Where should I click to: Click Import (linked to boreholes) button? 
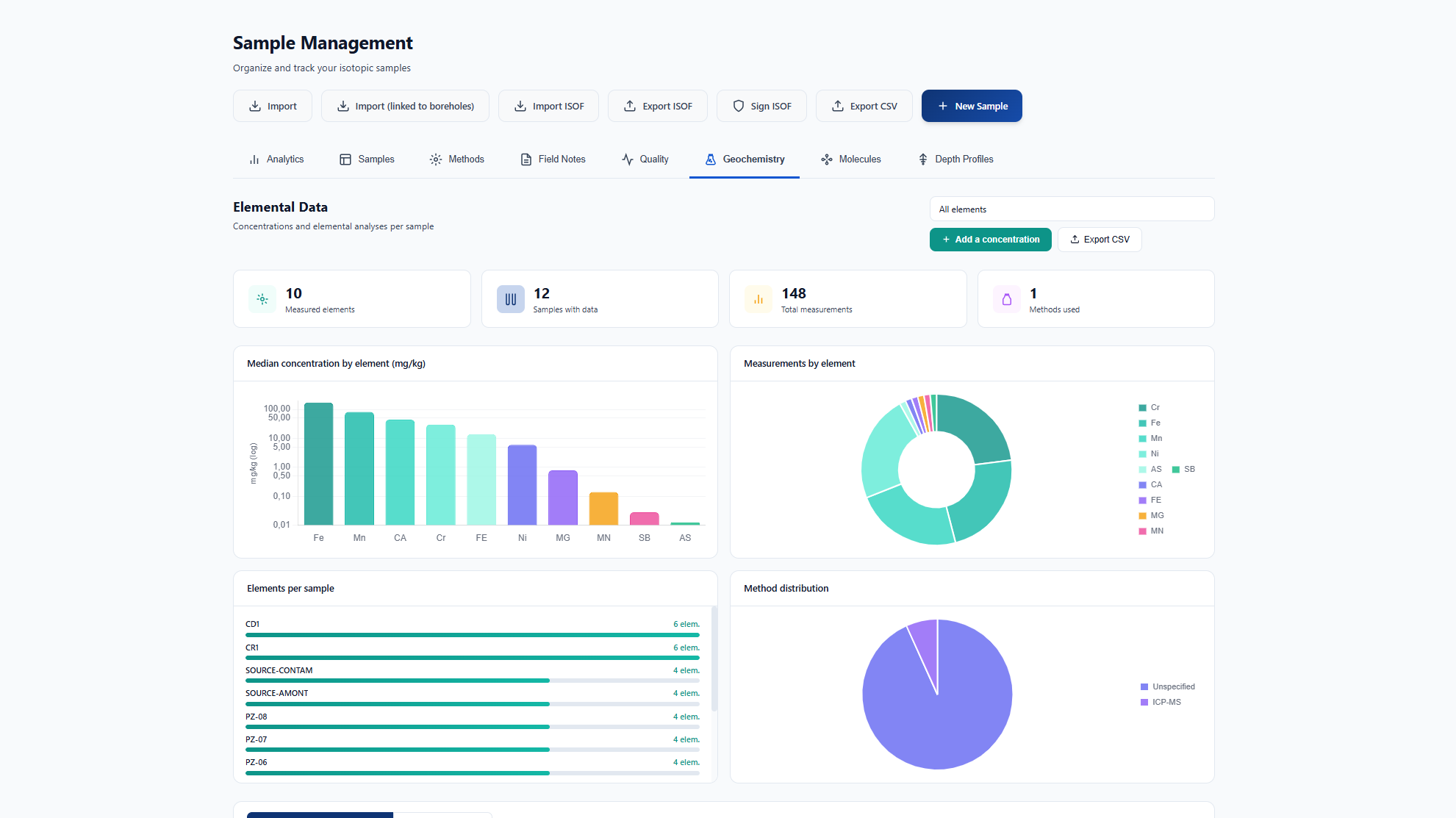click(x=405, y=106)
